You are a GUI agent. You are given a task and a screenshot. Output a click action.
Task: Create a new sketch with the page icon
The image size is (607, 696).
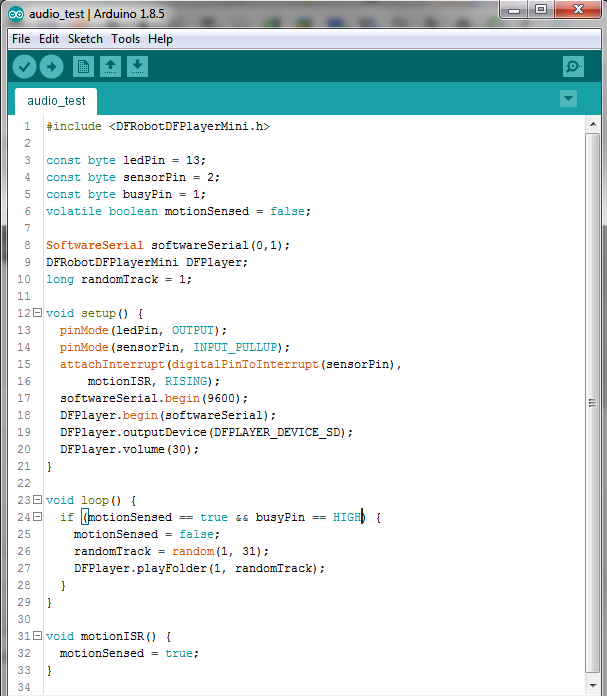point(83,67)
